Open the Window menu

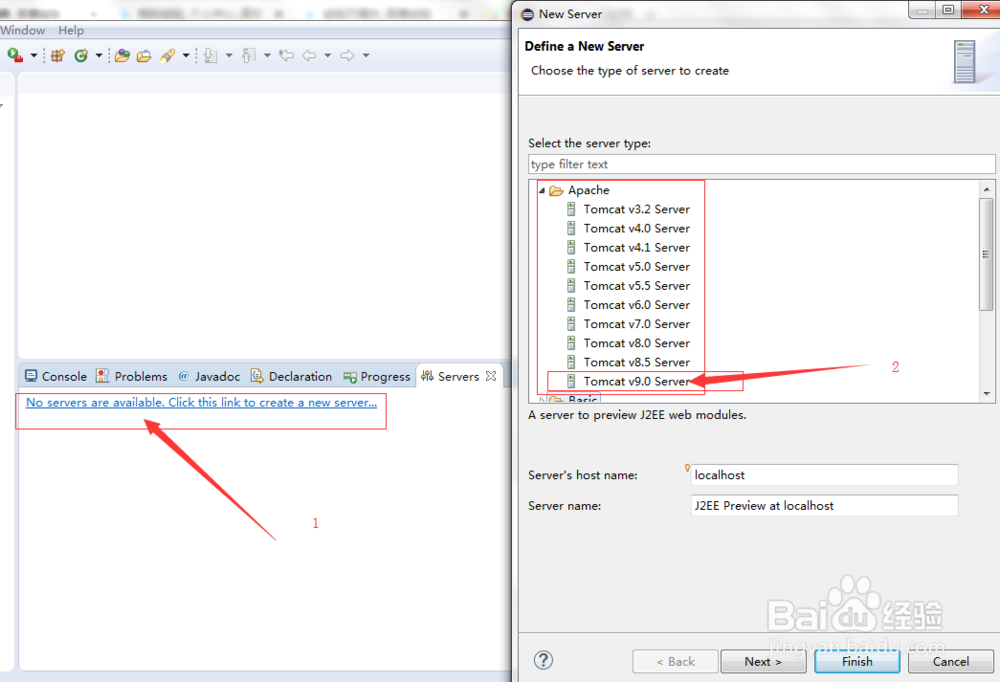tap(23, 30)
